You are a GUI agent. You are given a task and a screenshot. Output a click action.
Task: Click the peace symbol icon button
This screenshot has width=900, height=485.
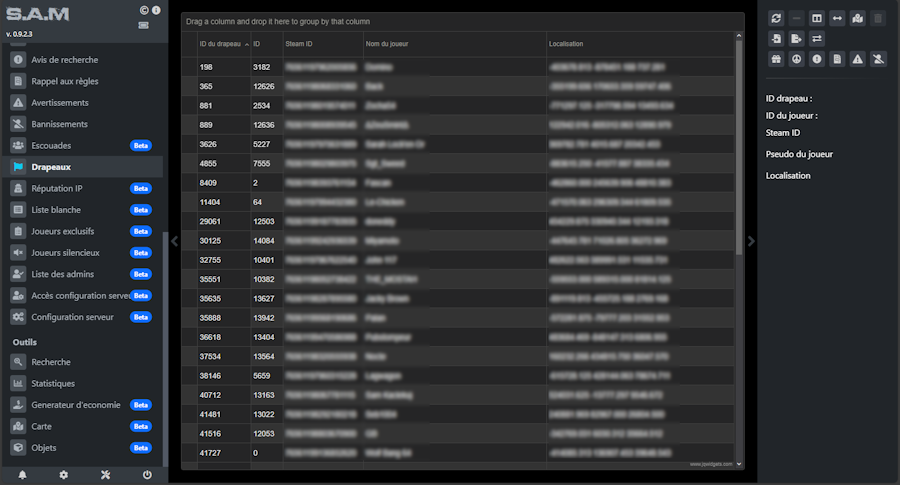coord(796,59)
